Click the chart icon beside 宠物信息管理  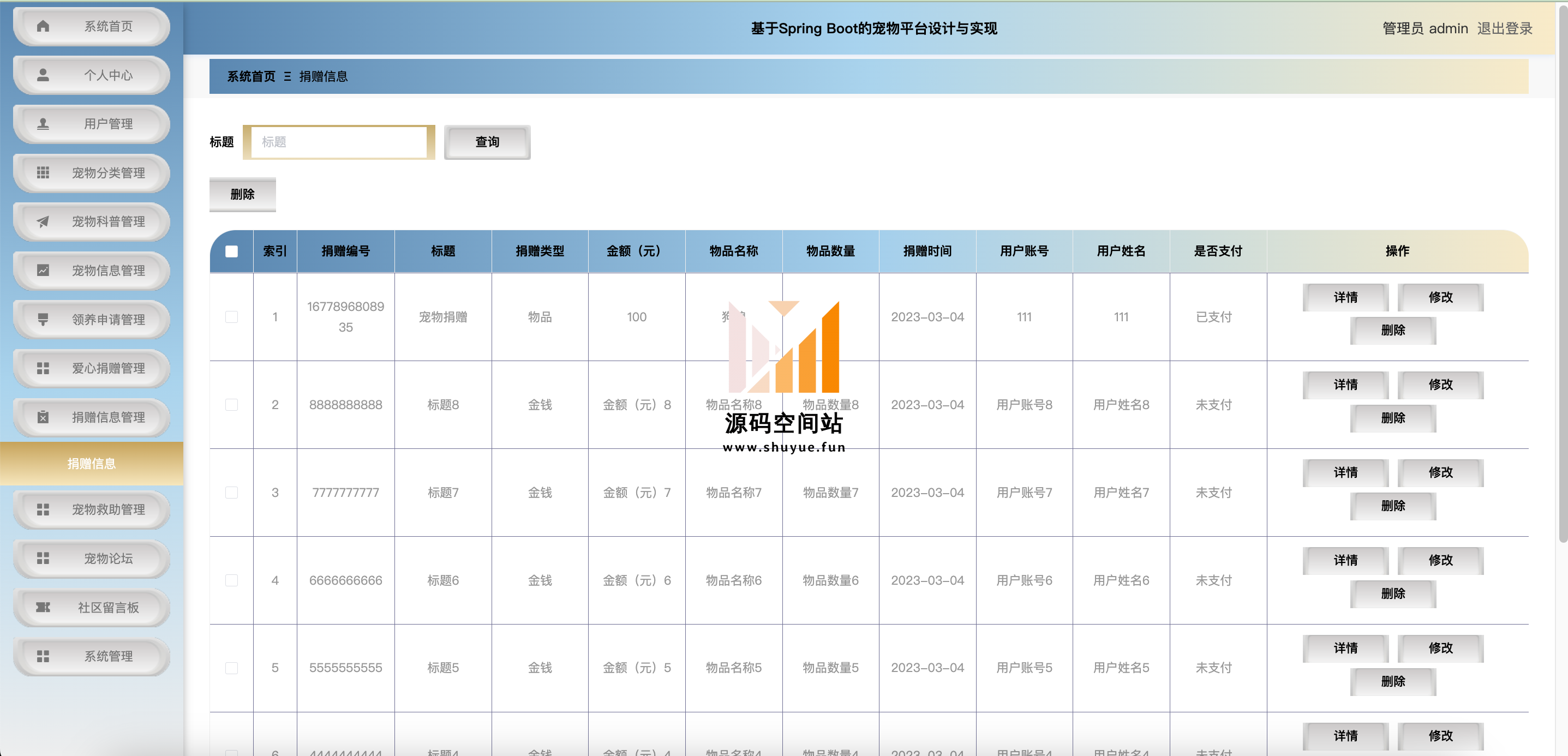pyautogui.click(x=43, y=270)
